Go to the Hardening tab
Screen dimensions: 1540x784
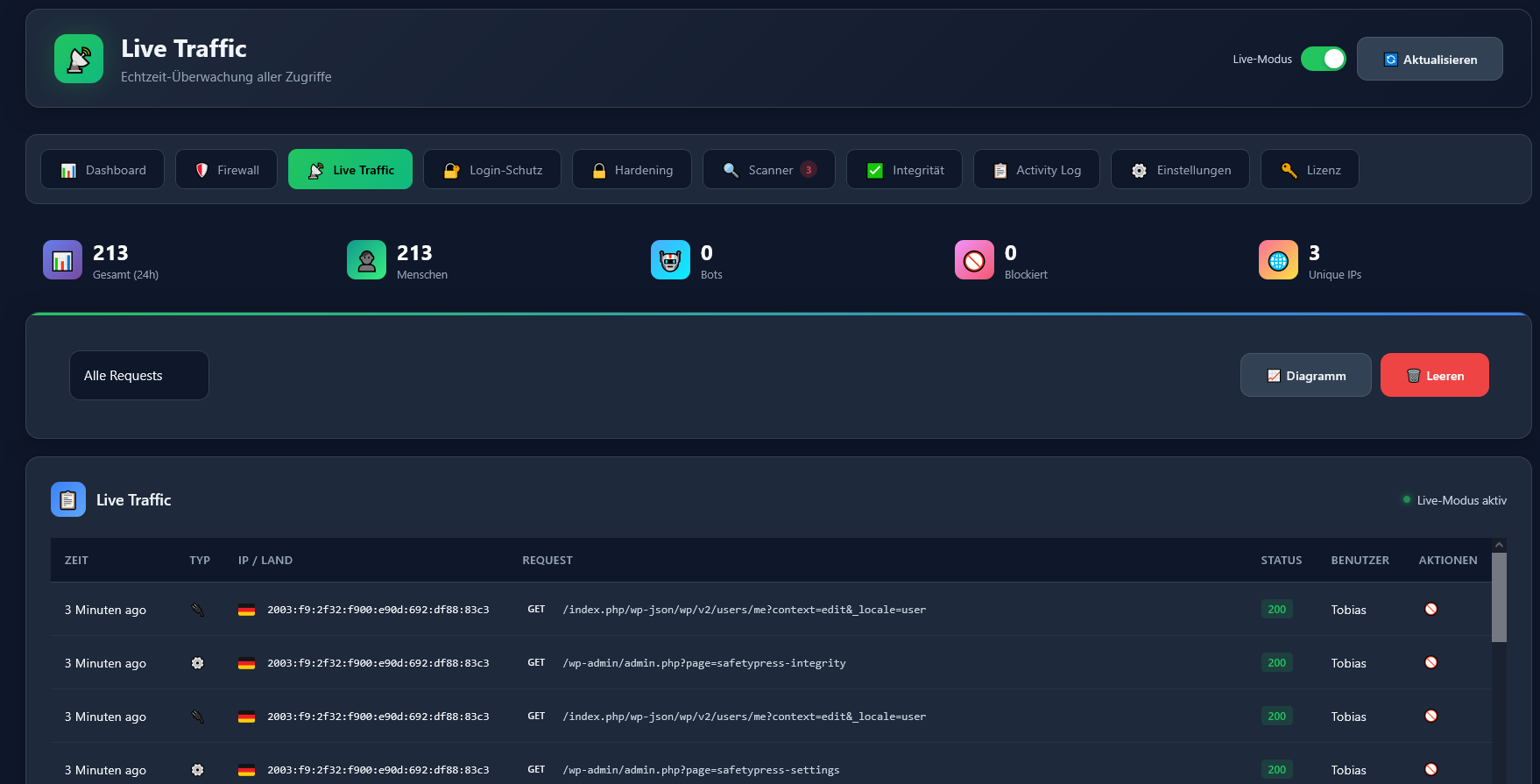[x=631, y=169]
